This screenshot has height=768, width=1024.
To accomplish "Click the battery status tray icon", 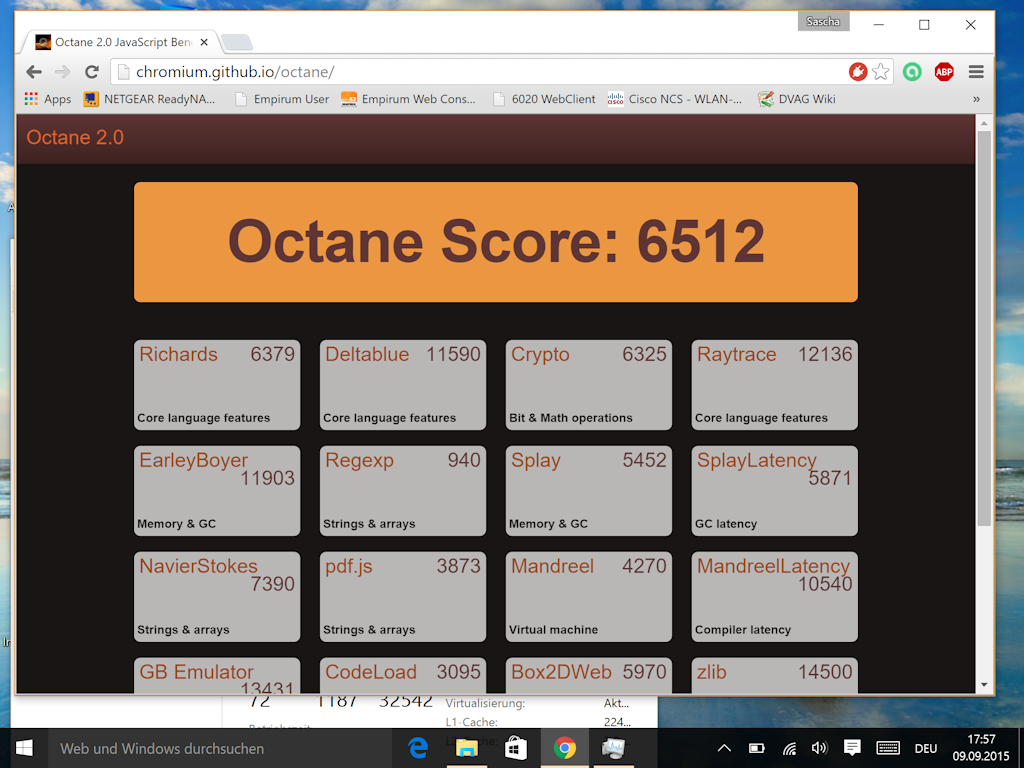I will pos(756,748).
